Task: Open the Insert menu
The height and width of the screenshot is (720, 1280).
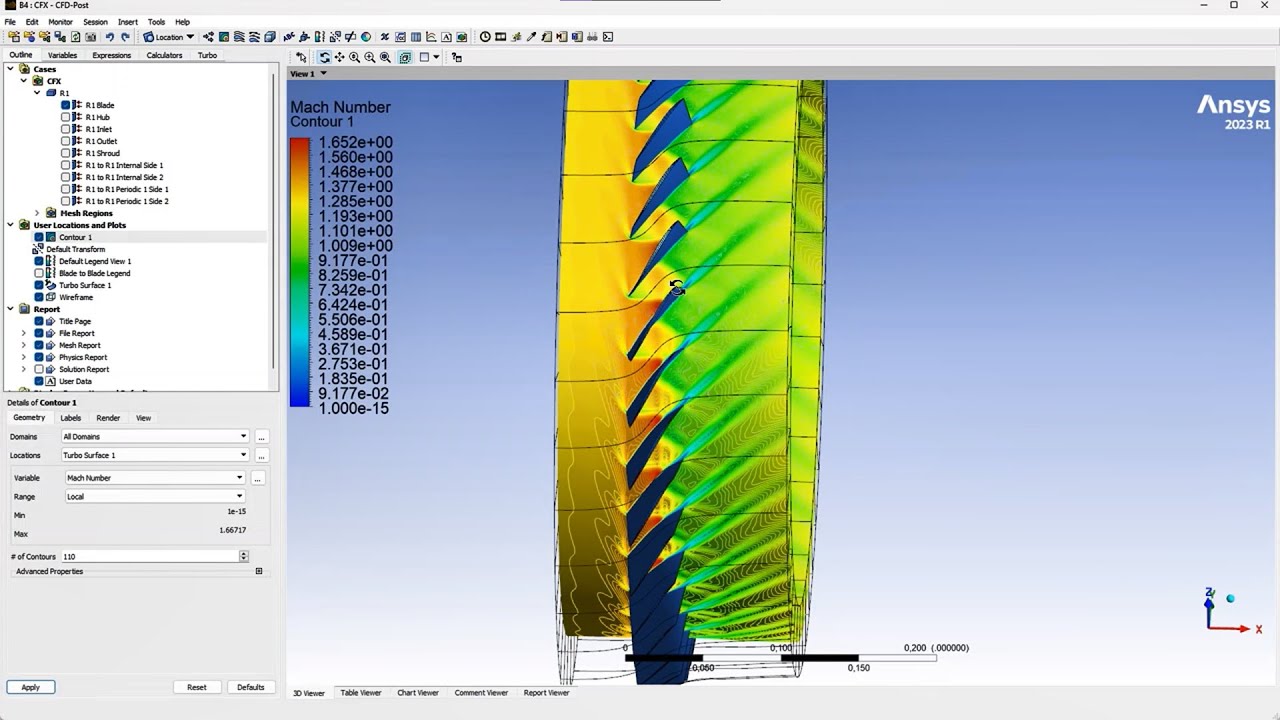Action: coord(128,21)
